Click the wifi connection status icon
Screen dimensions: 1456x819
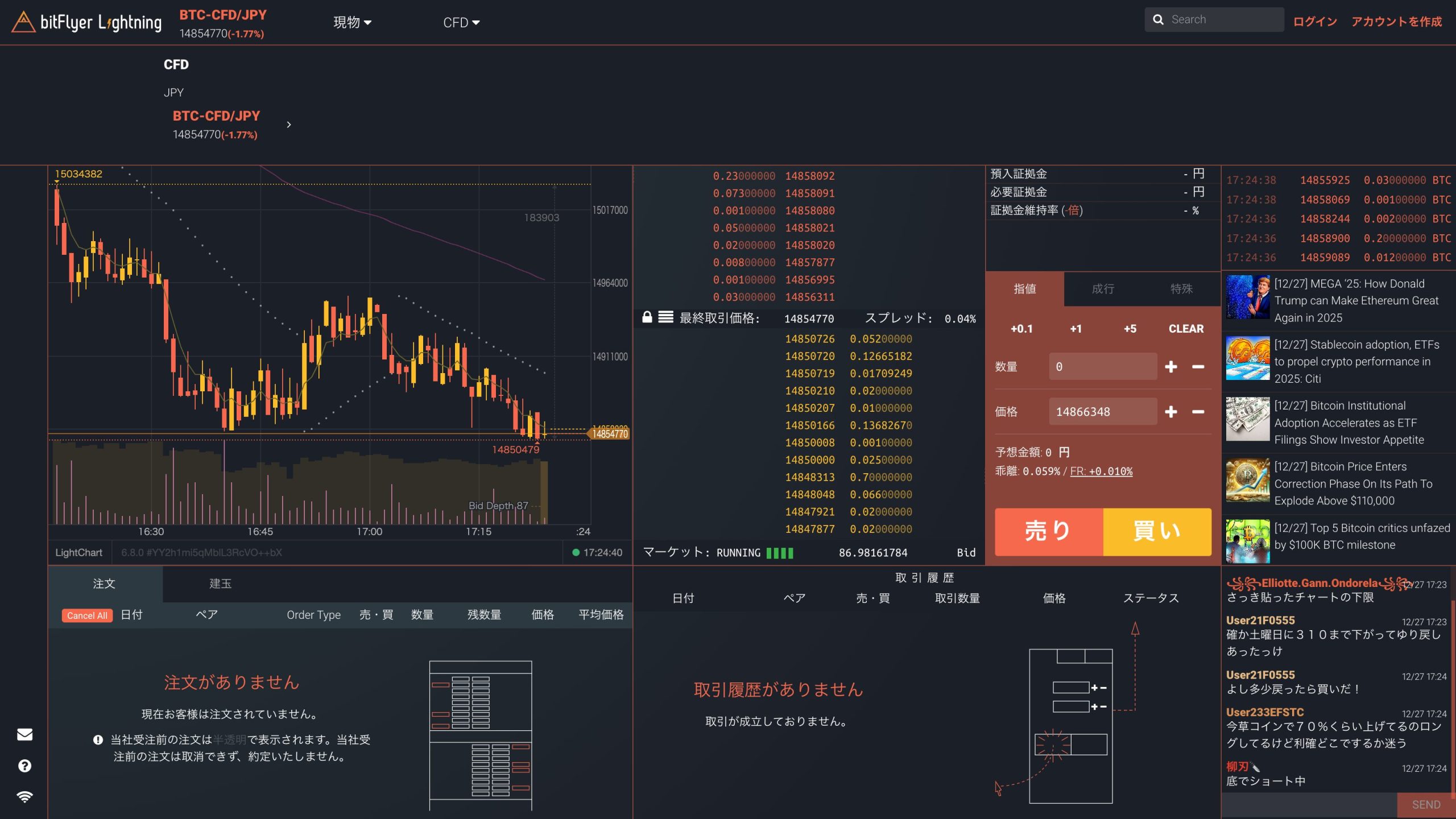[24, 796]
